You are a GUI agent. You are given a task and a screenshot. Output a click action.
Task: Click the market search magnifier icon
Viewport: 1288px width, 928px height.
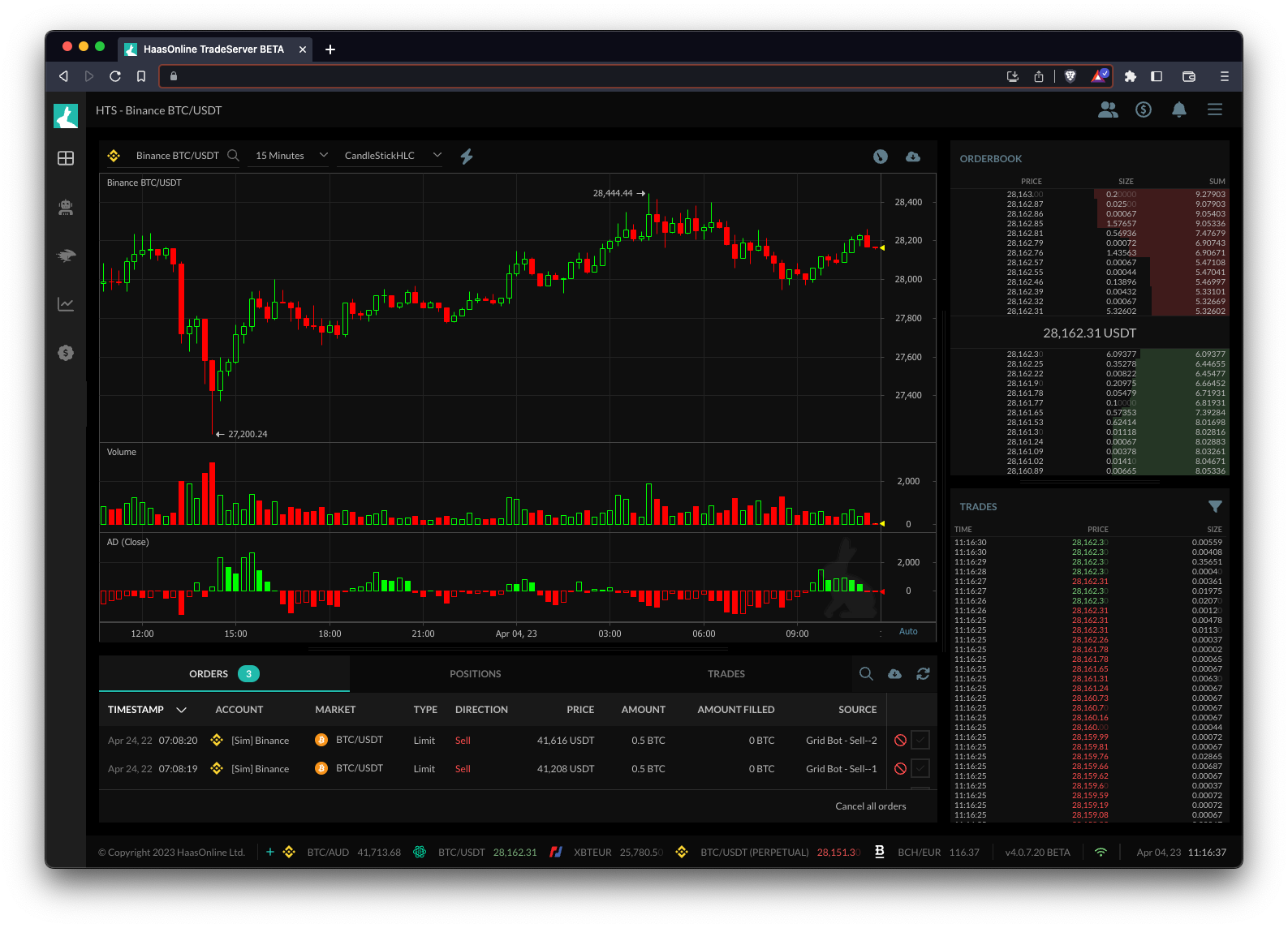point(233,155)
